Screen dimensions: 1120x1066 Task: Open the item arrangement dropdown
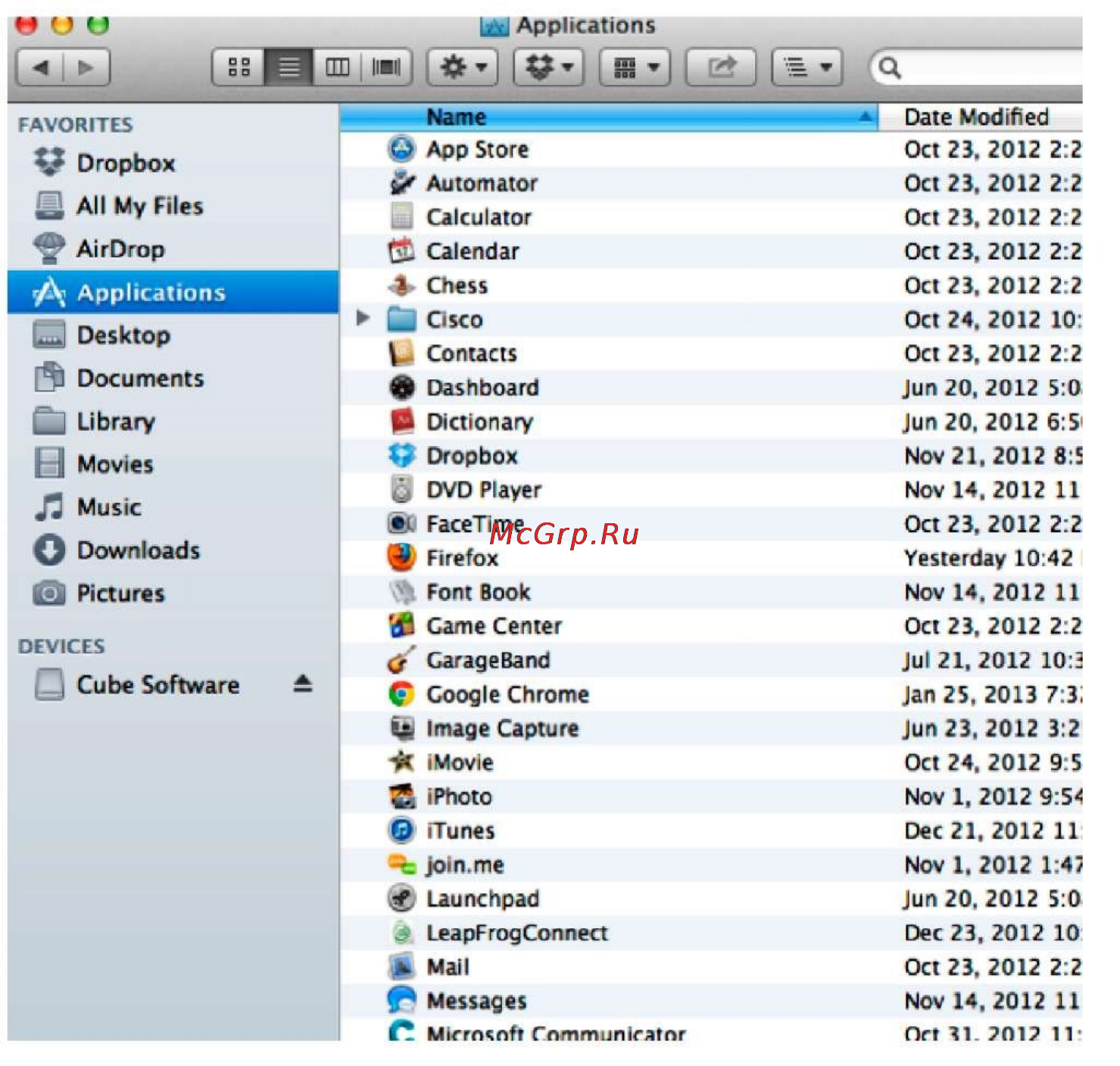click(x=635, y=67)
